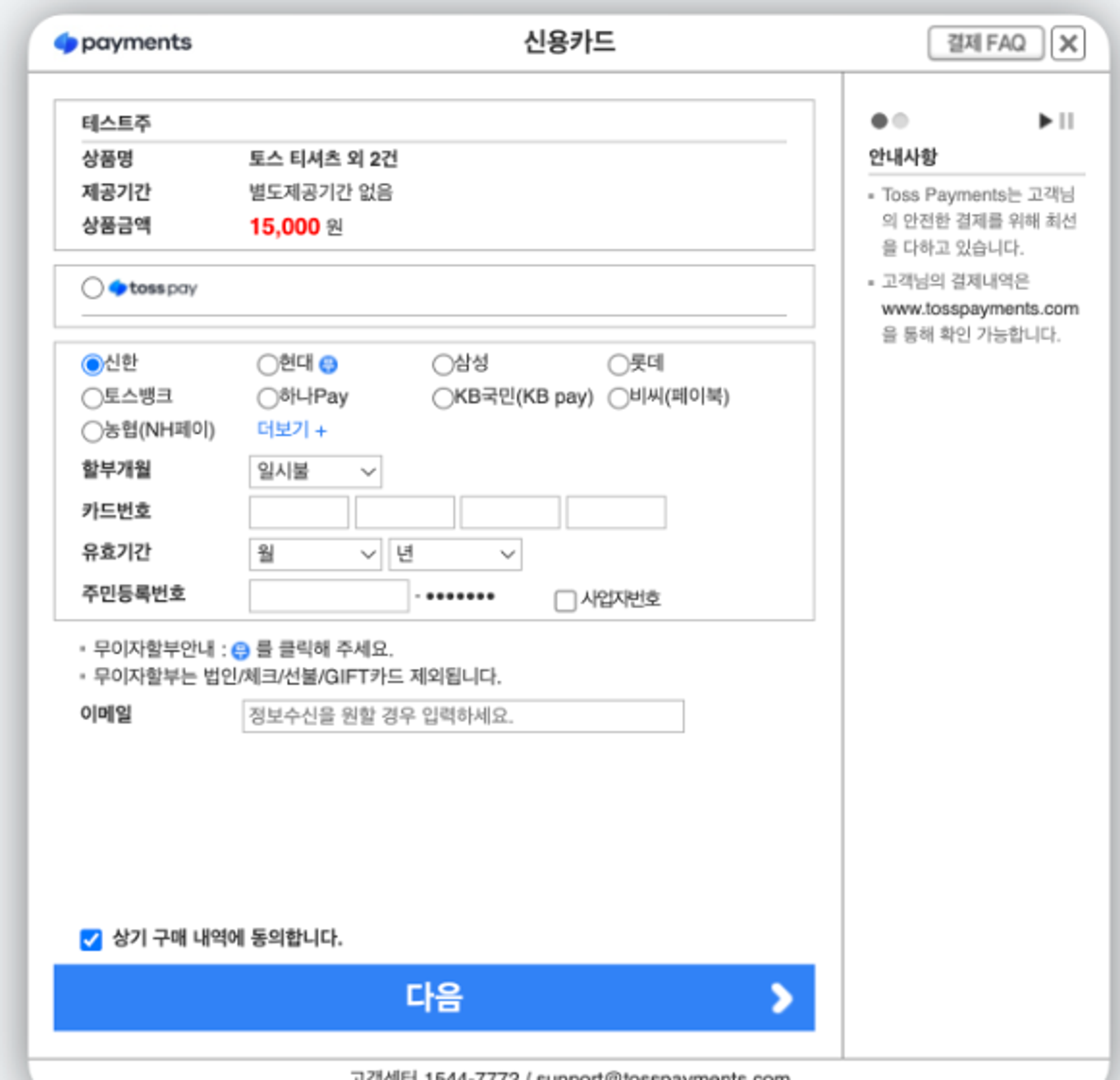
Task: Click the toss pay logo
Action: (153, 288)
